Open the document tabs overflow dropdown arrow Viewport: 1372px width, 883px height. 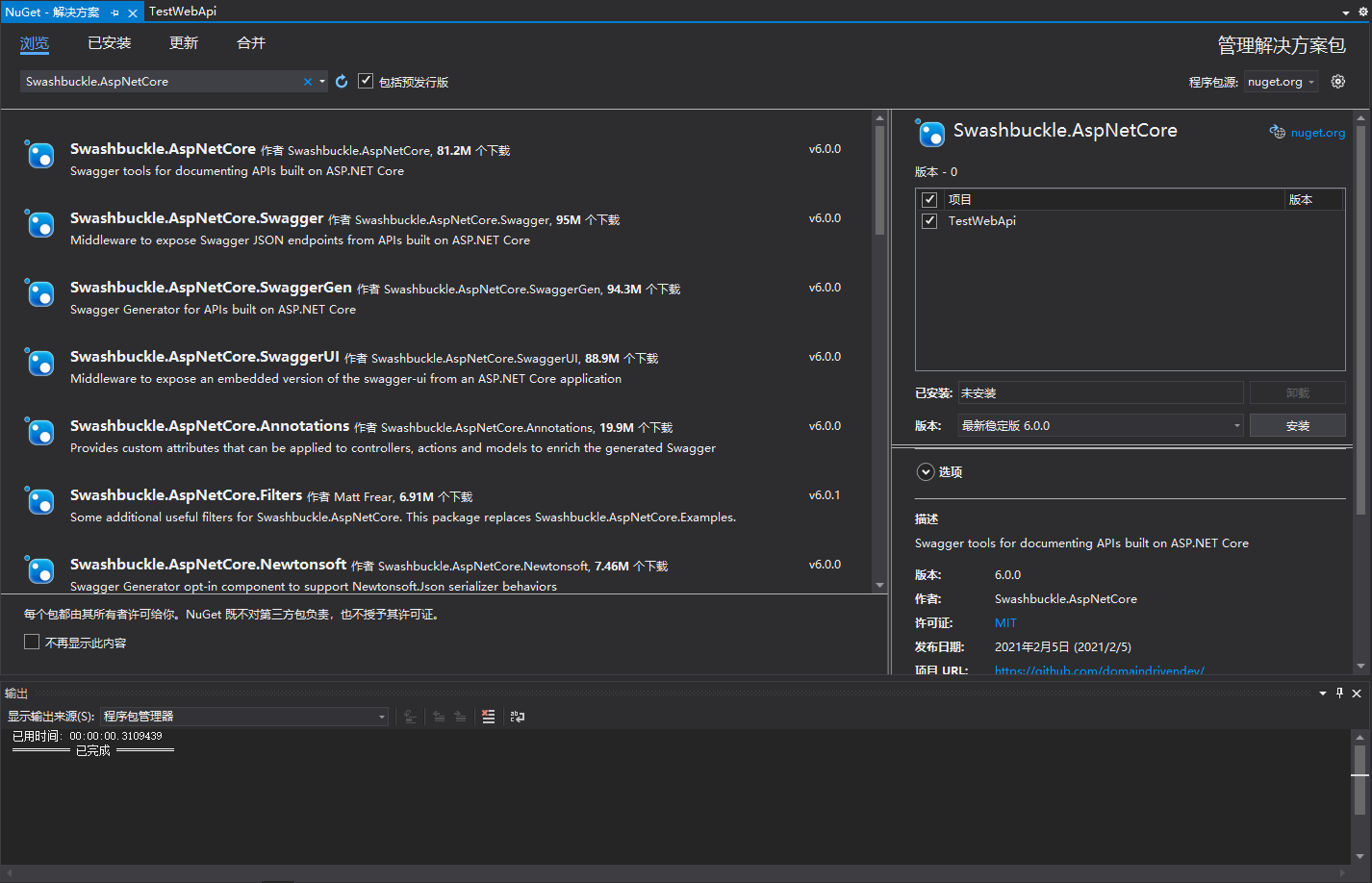tap(1346, 13)
